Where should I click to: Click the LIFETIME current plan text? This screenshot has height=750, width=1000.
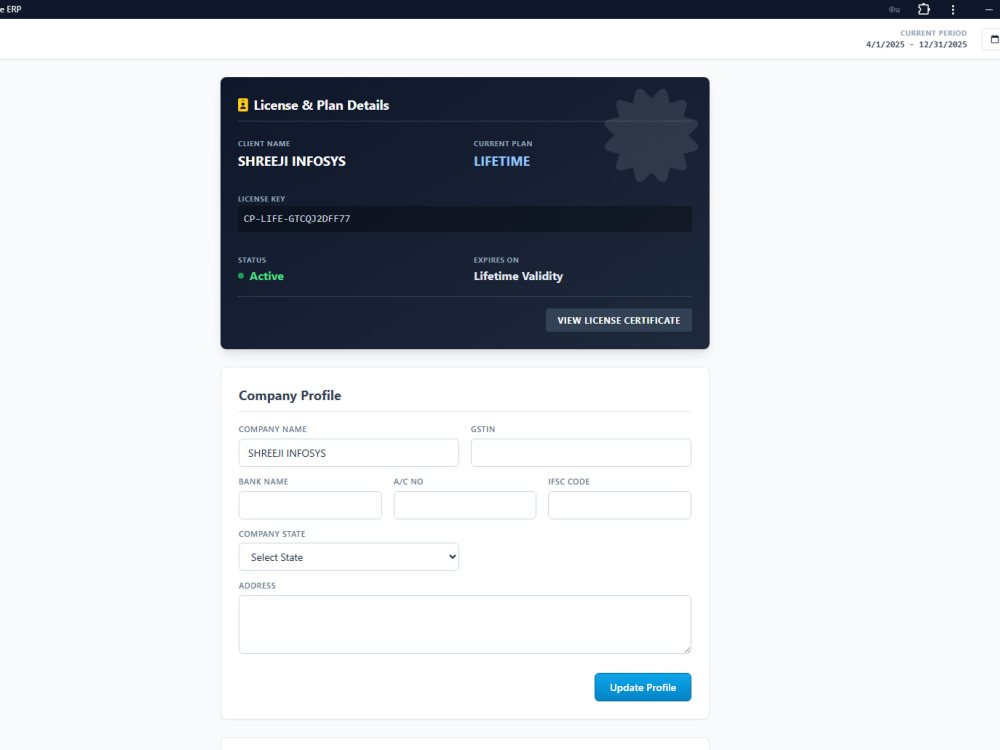point(501,161)
